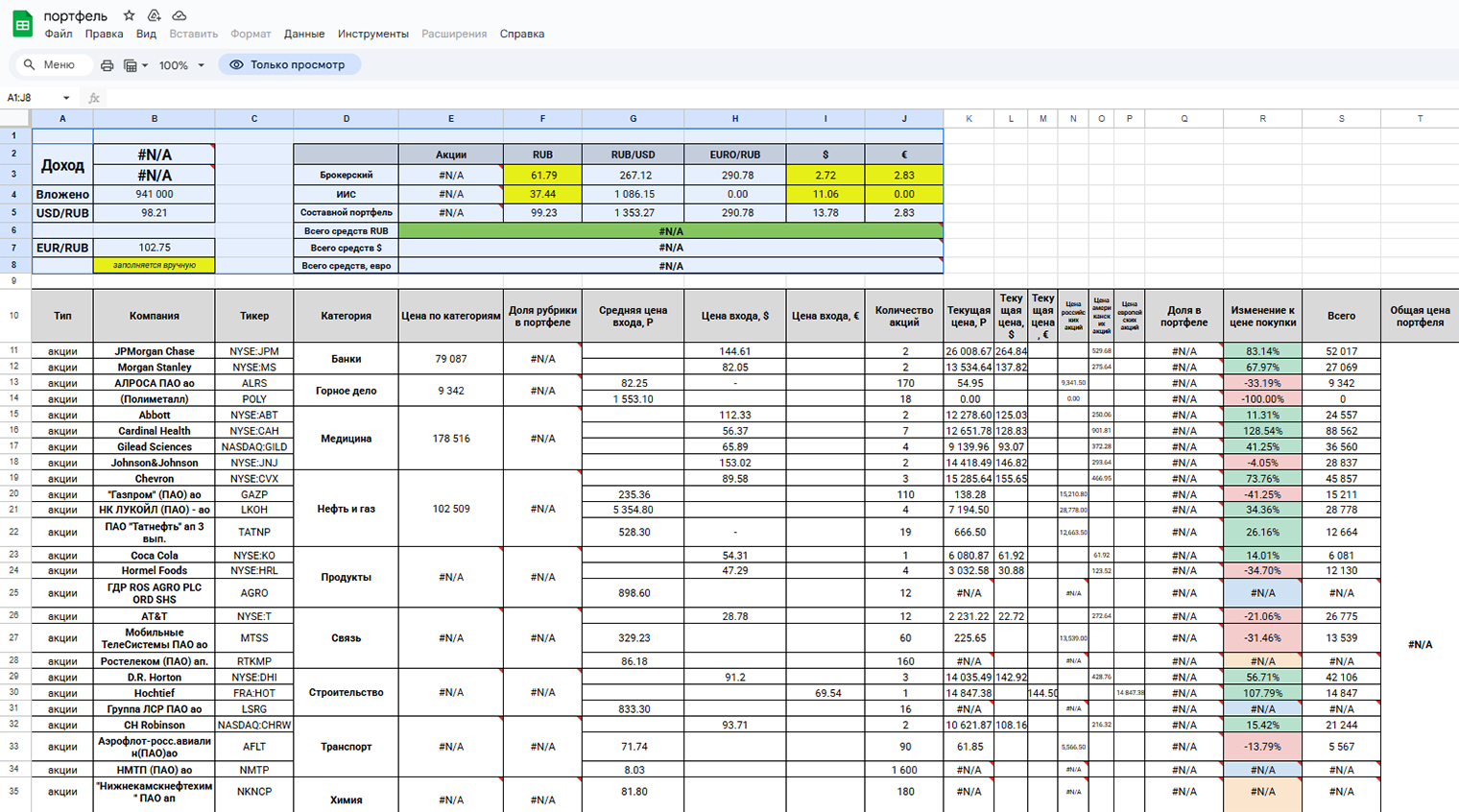Open the Инструменты menu
Screen dimensions: 1459x812
click(373, 34)
